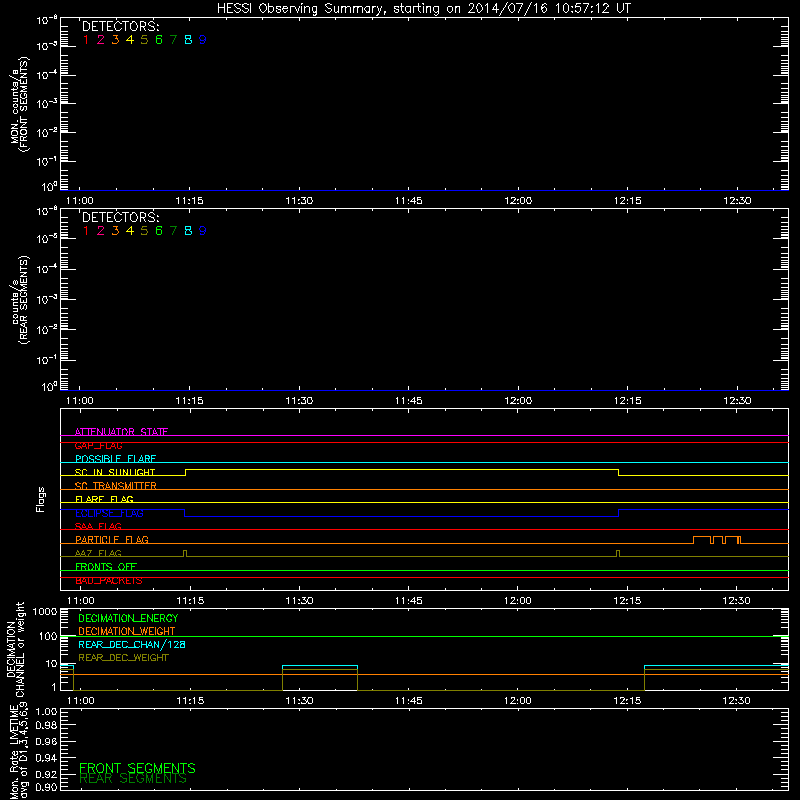The width and height of the screenshot is (800, 800).
Task: Click the FRONT SEGMENTS livetime legend label
Action: [137, 768]
